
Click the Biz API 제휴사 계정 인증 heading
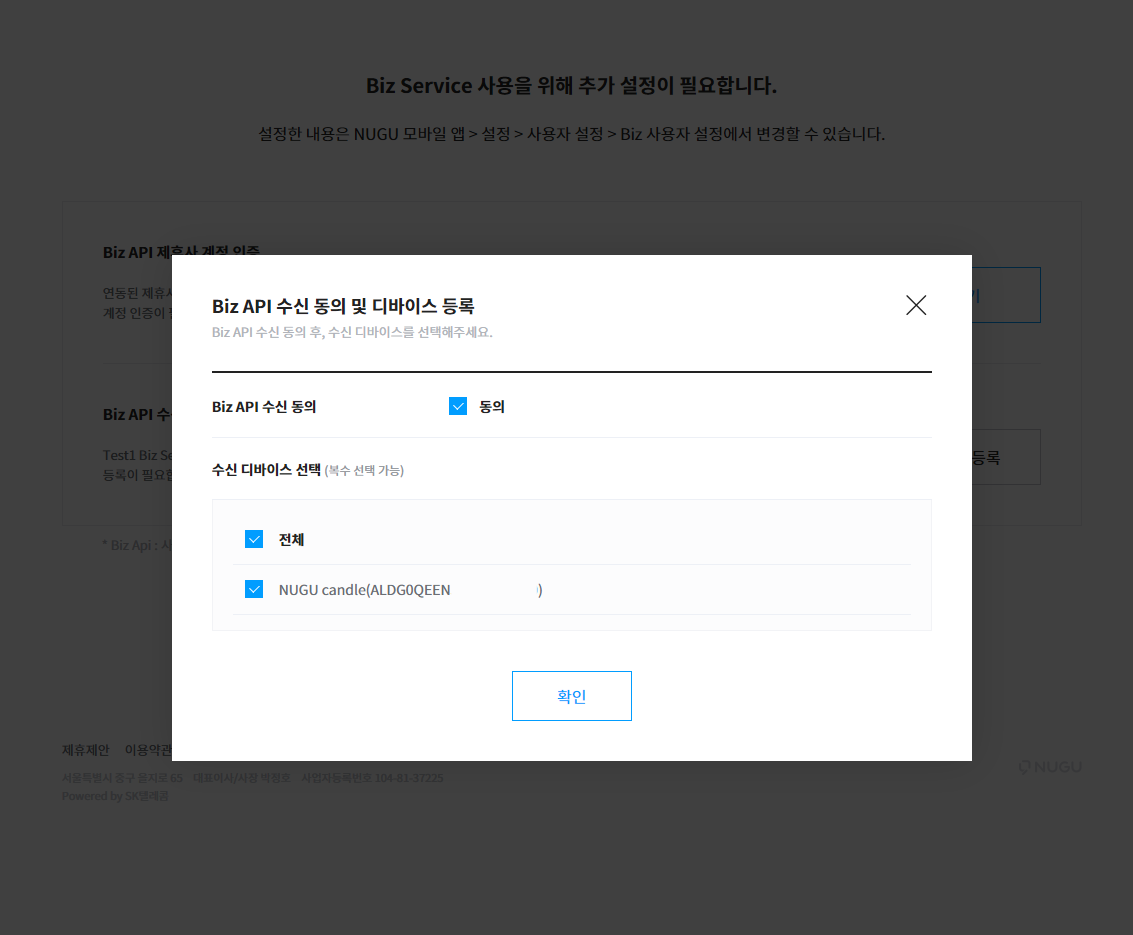(x=181, y=251)
